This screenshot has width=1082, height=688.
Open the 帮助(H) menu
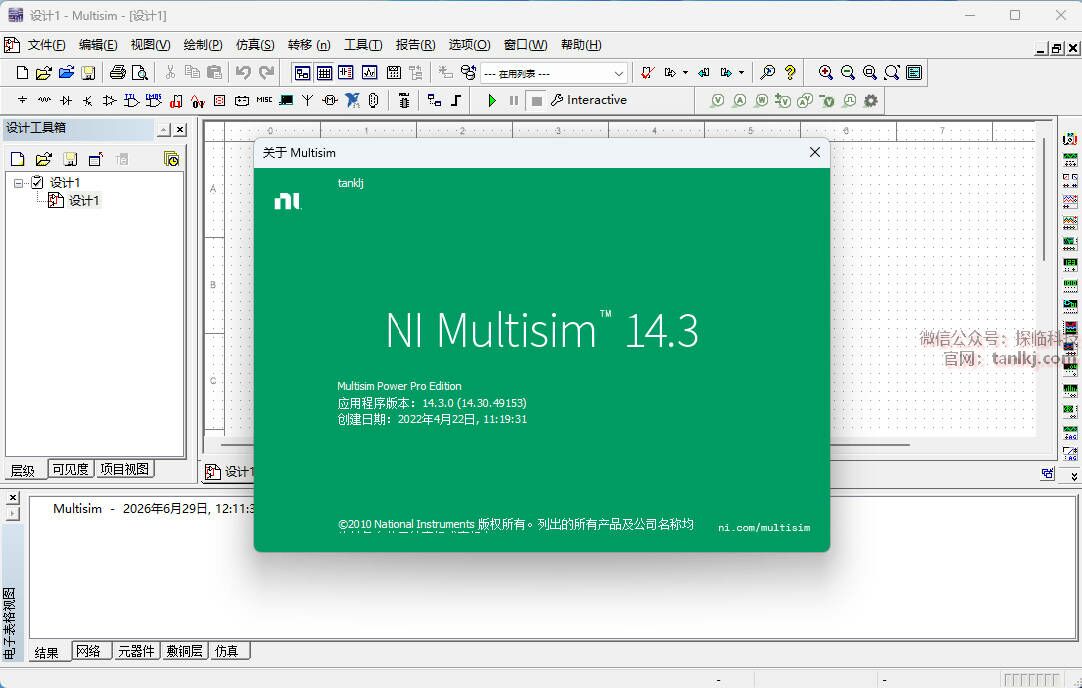pos(581,45)
